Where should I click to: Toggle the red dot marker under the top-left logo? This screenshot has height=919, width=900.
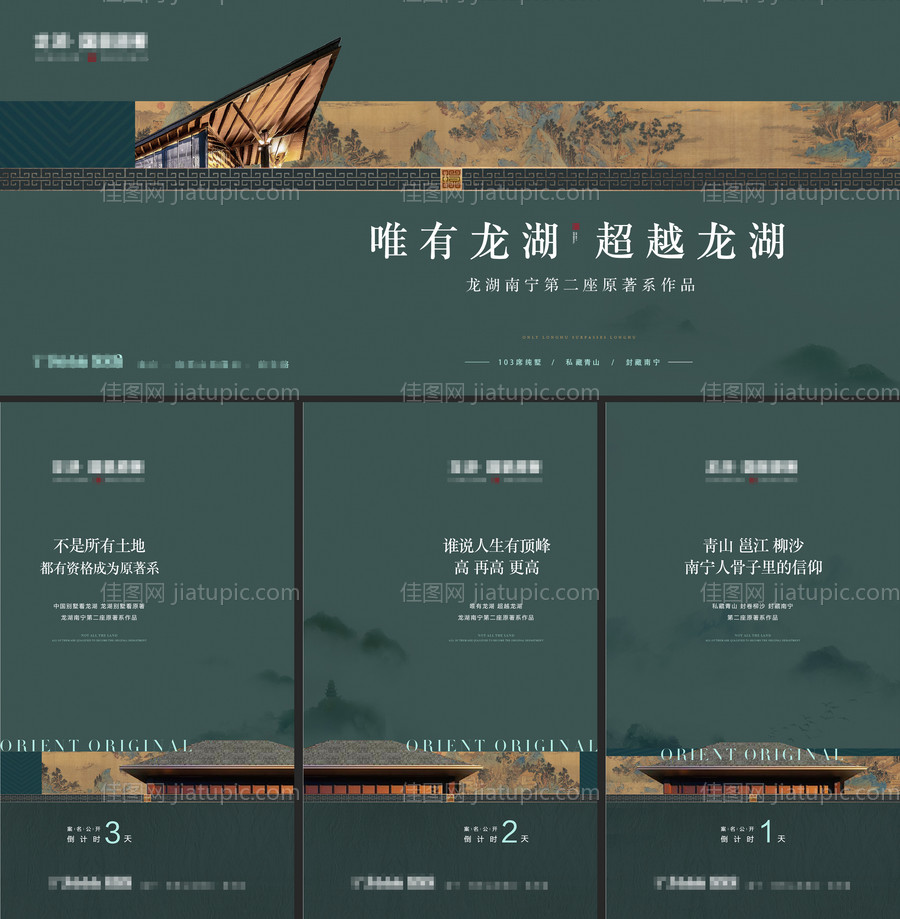tap(92, 57)
